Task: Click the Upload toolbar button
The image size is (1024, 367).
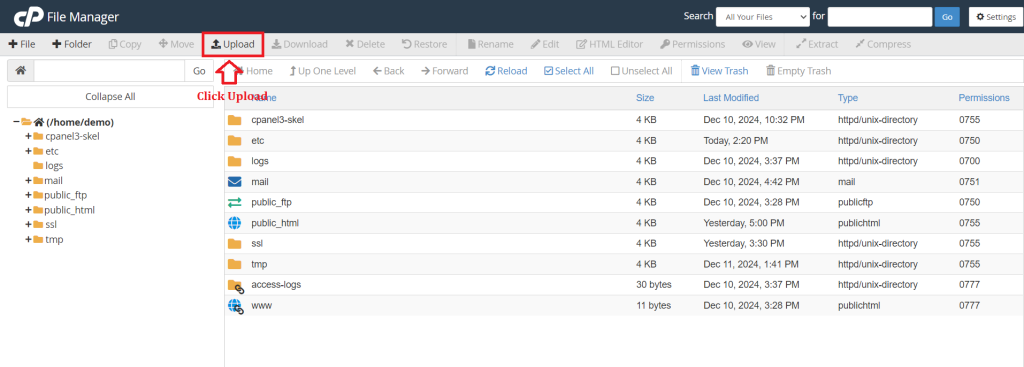Action: point(232,44)
